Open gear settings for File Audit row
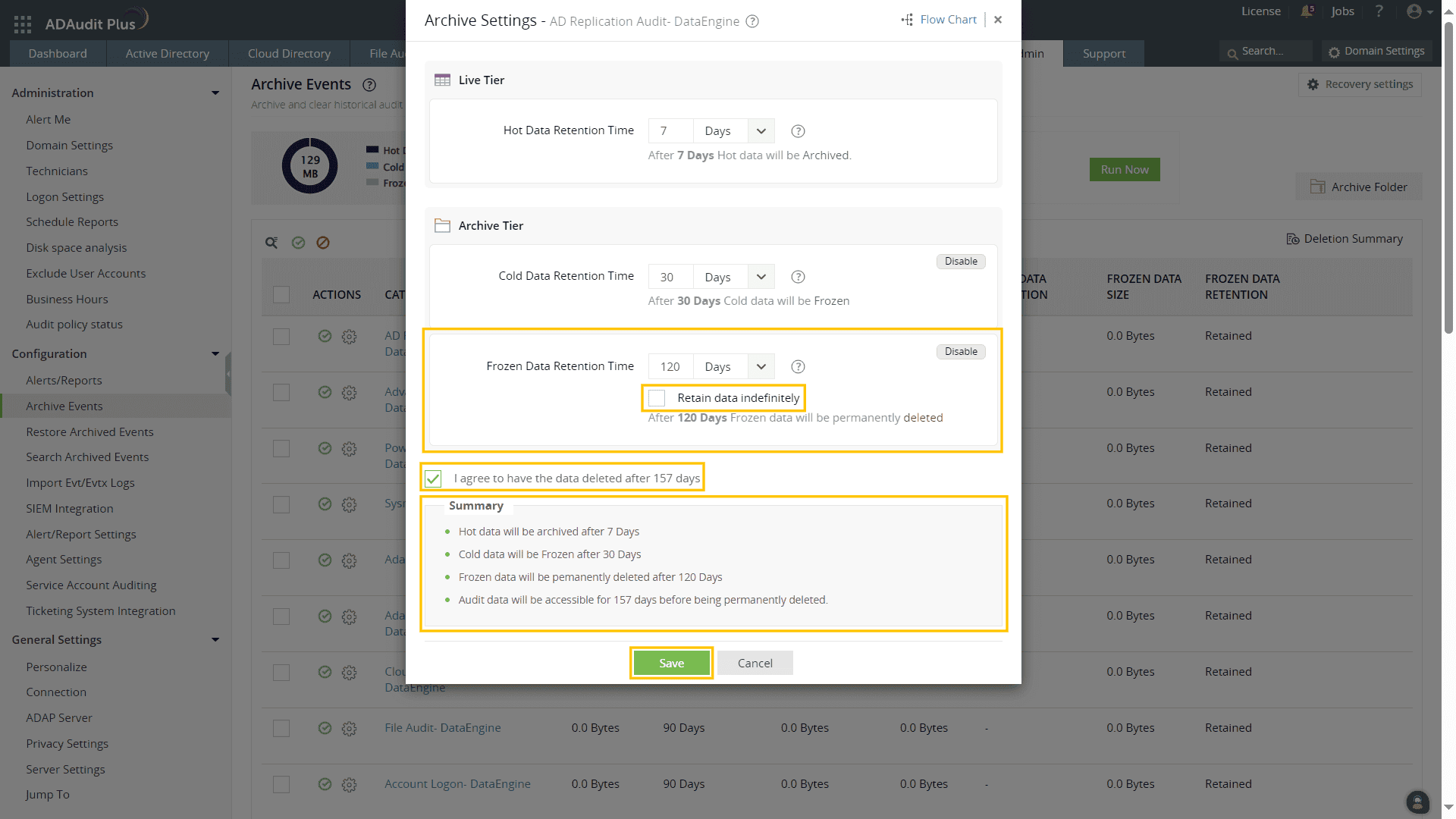Screen dimensions: 1456x819 (349, 729)
